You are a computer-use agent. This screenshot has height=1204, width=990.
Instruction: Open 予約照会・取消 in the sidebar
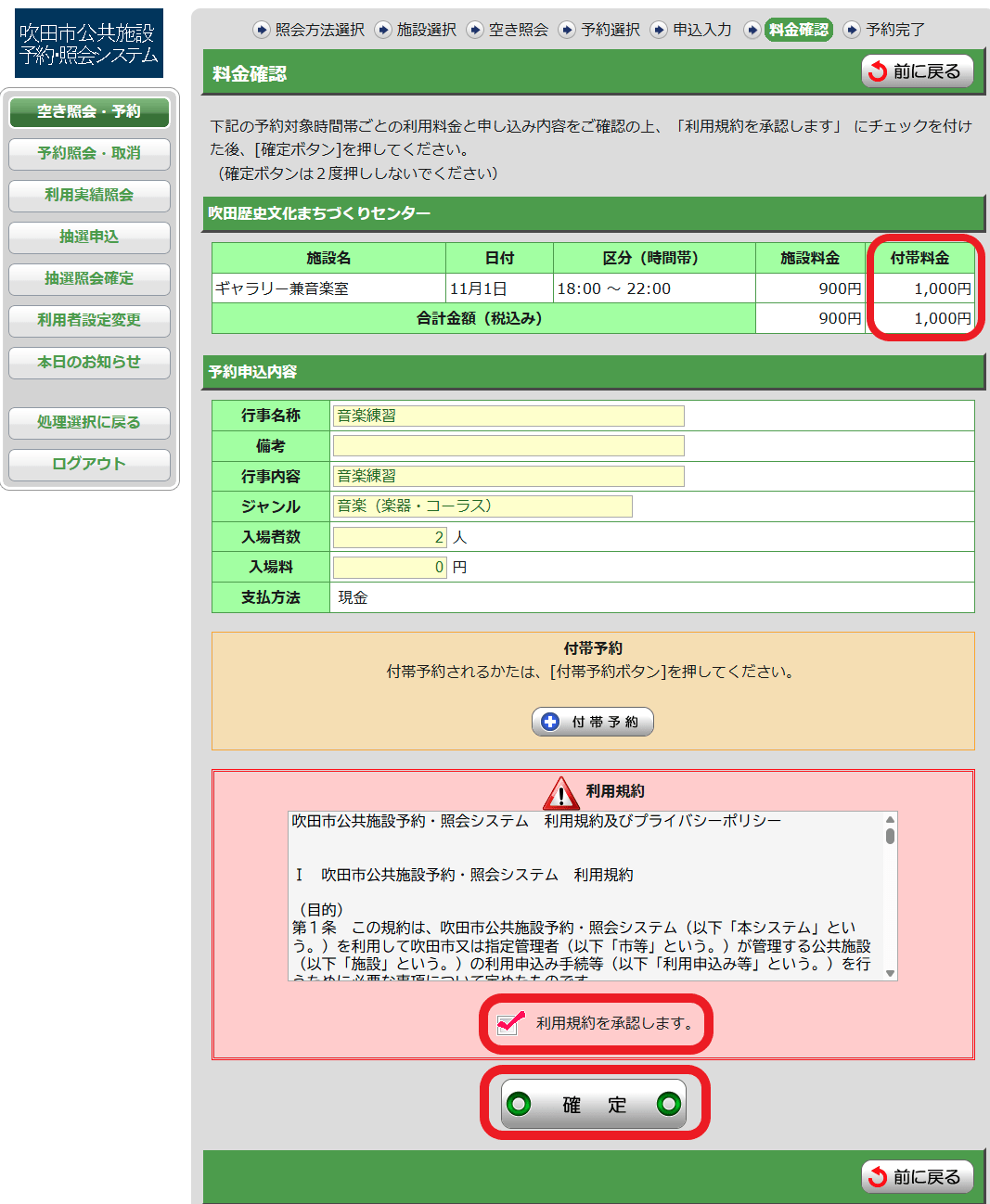click(89, 153)
